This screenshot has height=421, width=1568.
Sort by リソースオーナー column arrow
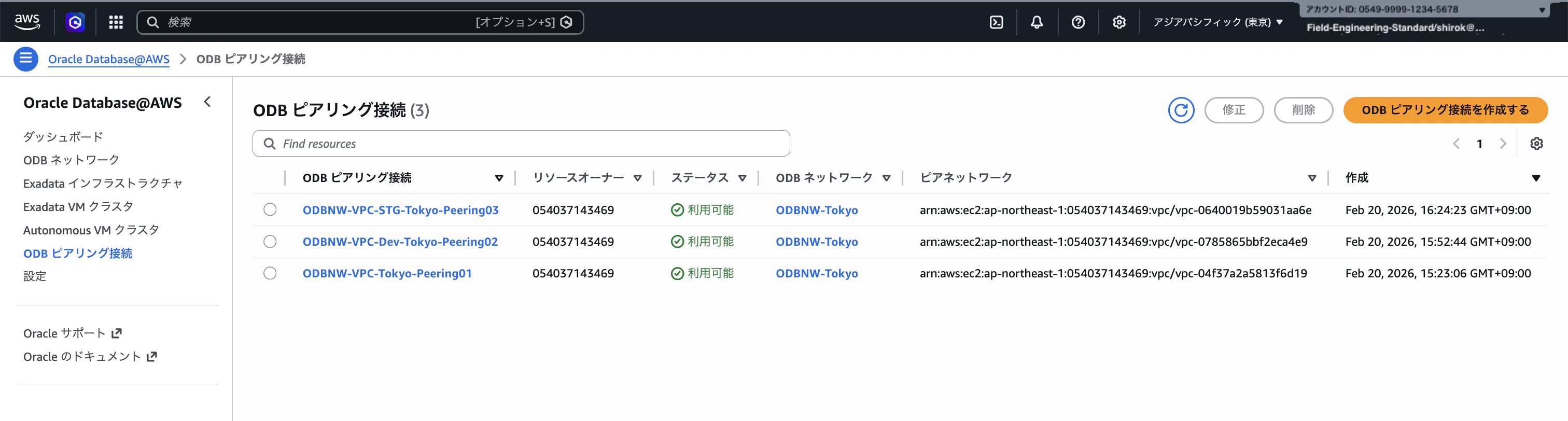(x=637, y=178)
